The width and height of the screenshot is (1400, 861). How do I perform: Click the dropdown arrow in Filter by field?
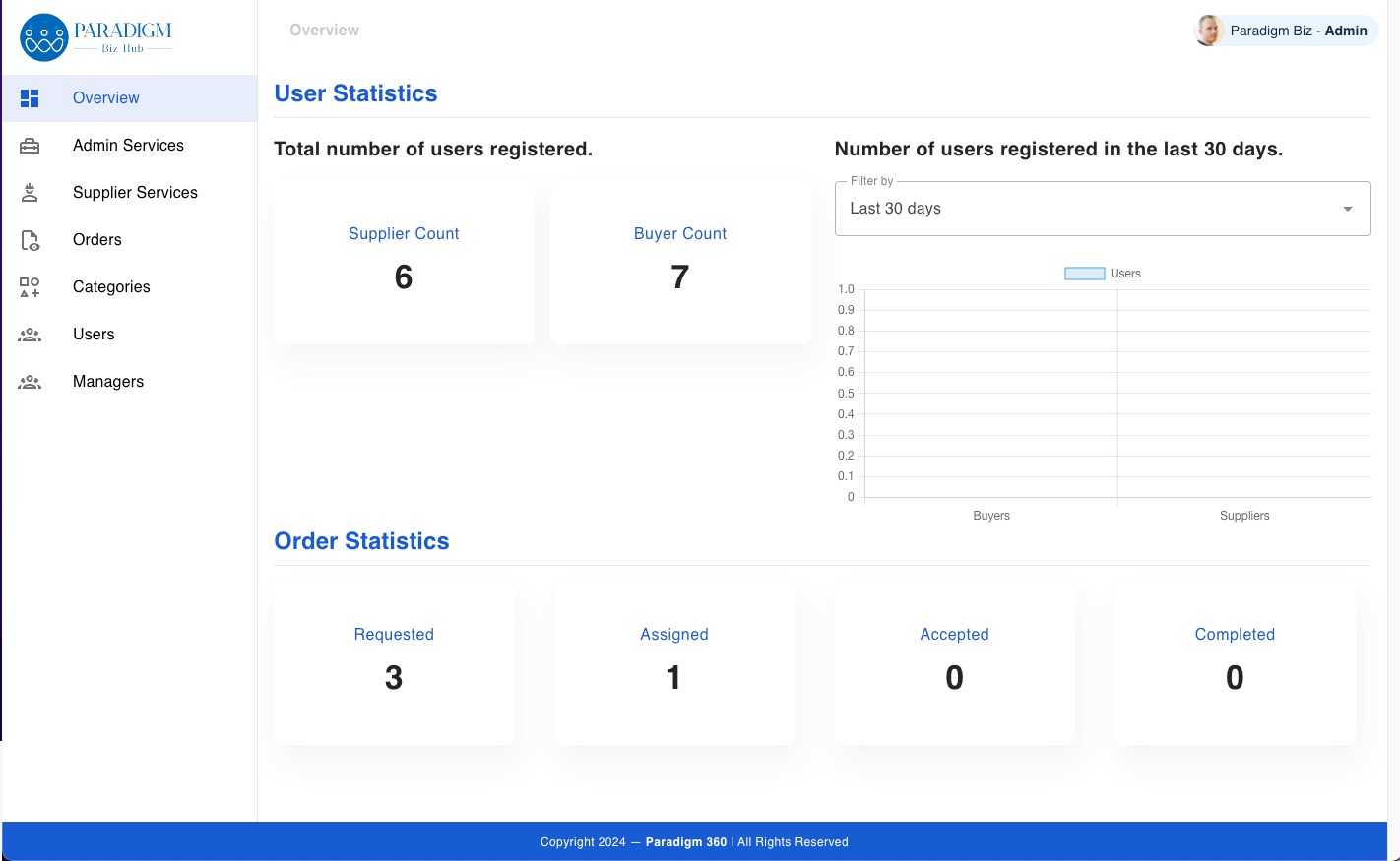click(x=1347, y=209)
